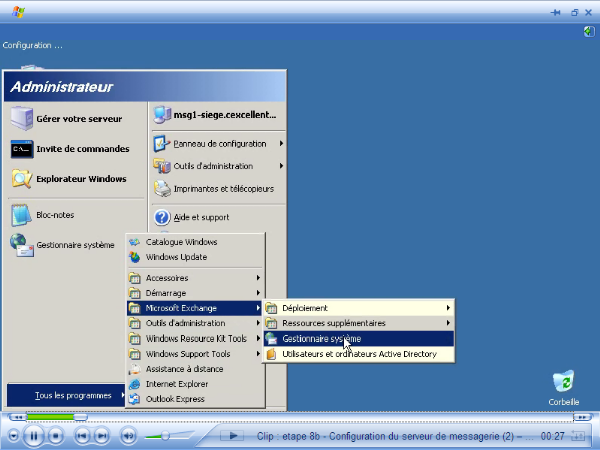
Task: Expand the Démarrage submenu arrow
Action: tap(258, 293)
